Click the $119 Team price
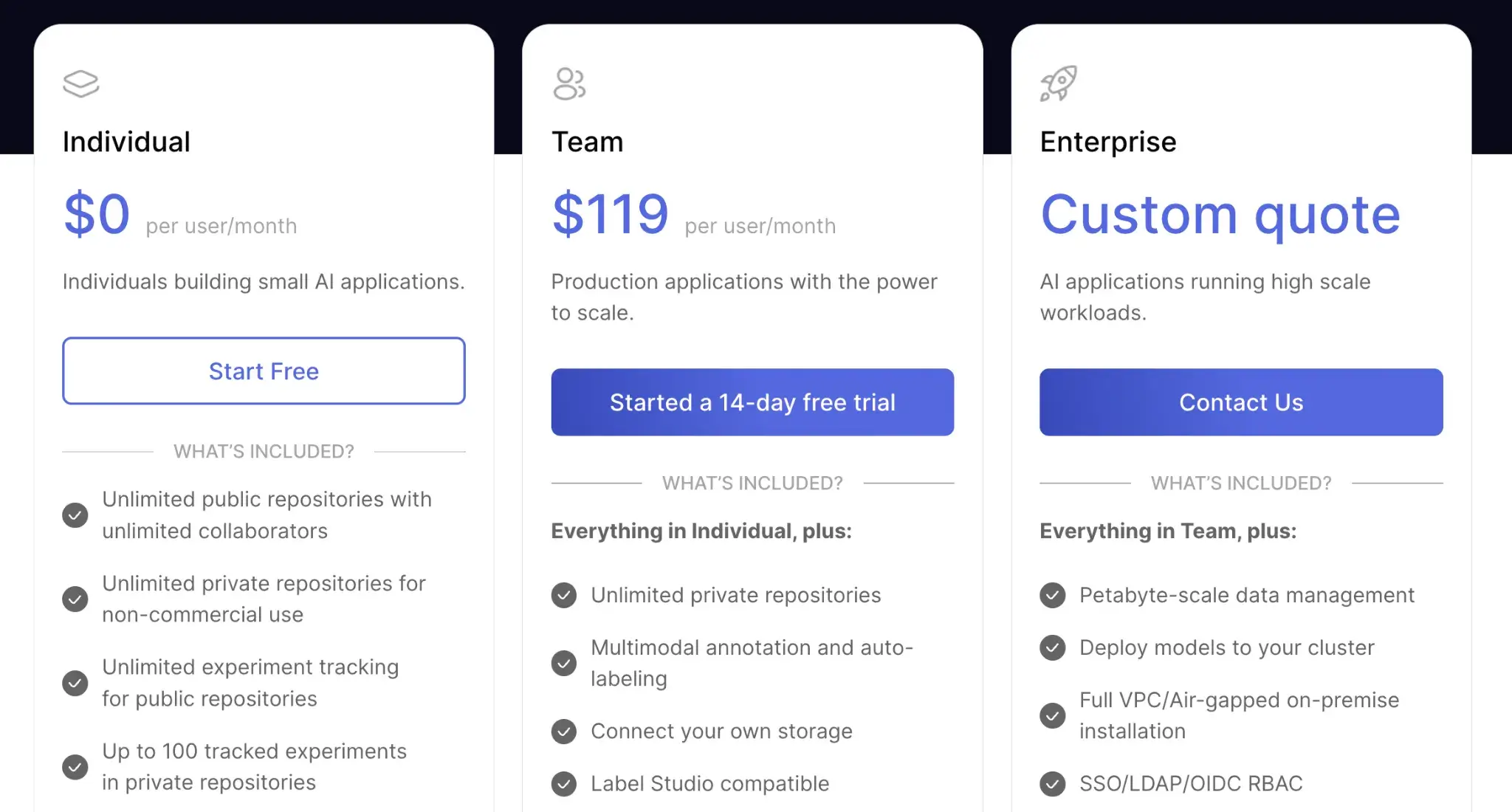The image size is (1512, 812). click(x=611, y=215)
